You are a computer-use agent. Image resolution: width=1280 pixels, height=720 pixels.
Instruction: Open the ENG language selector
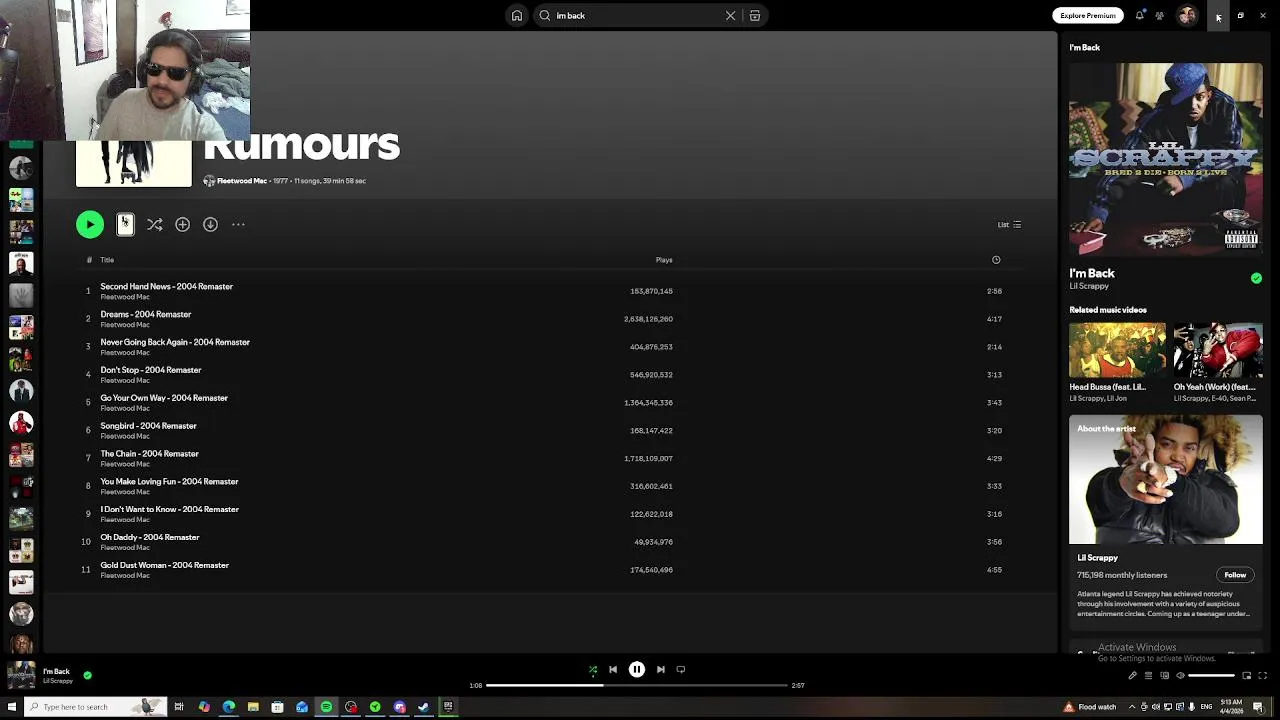coord(1206,707)
